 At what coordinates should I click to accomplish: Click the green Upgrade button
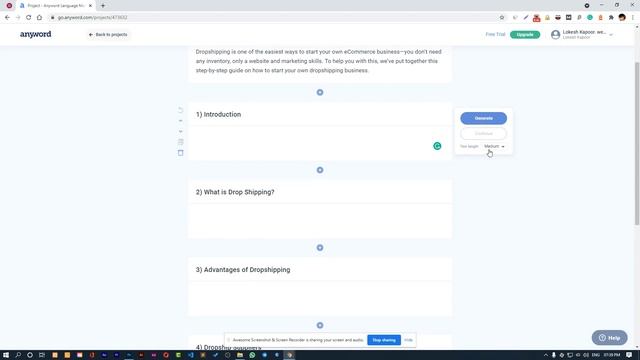click(x=525, y=35)
